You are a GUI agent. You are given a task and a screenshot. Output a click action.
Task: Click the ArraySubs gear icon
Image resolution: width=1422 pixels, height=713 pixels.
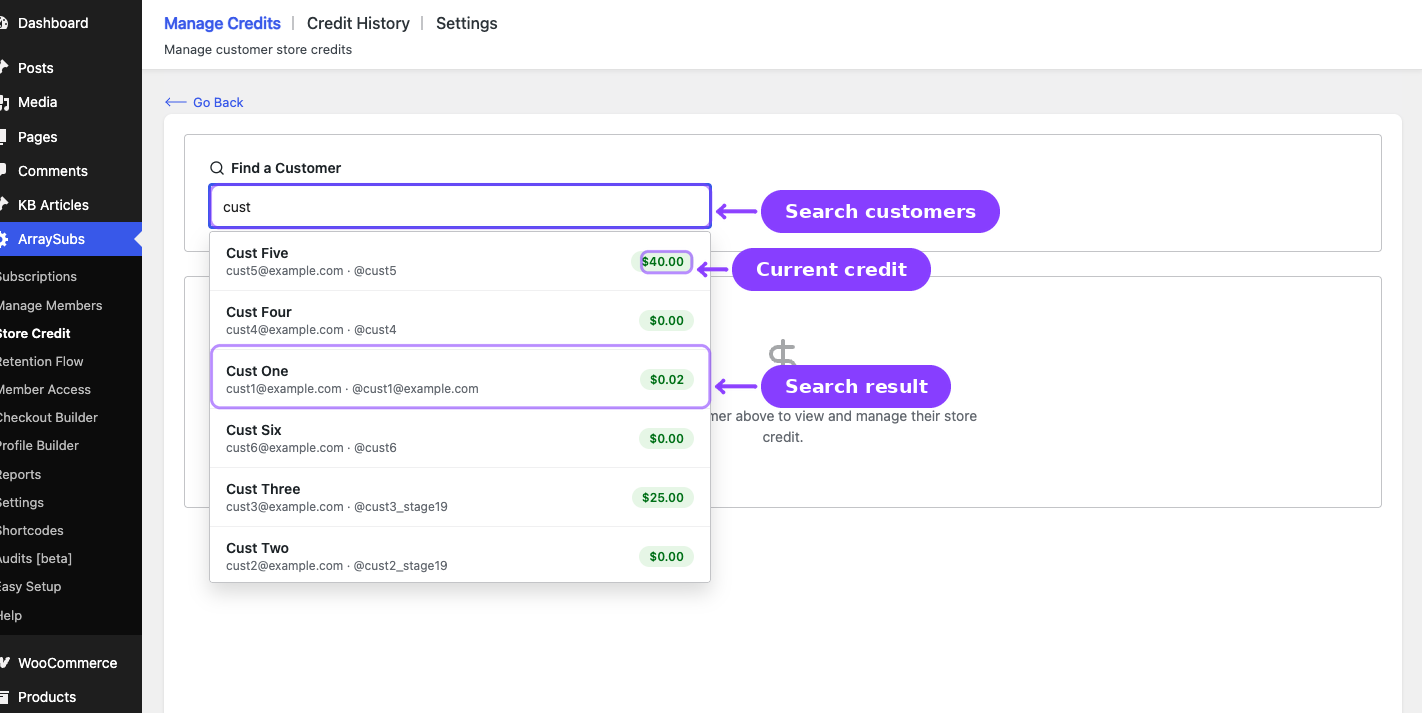(x=3, y=239)
